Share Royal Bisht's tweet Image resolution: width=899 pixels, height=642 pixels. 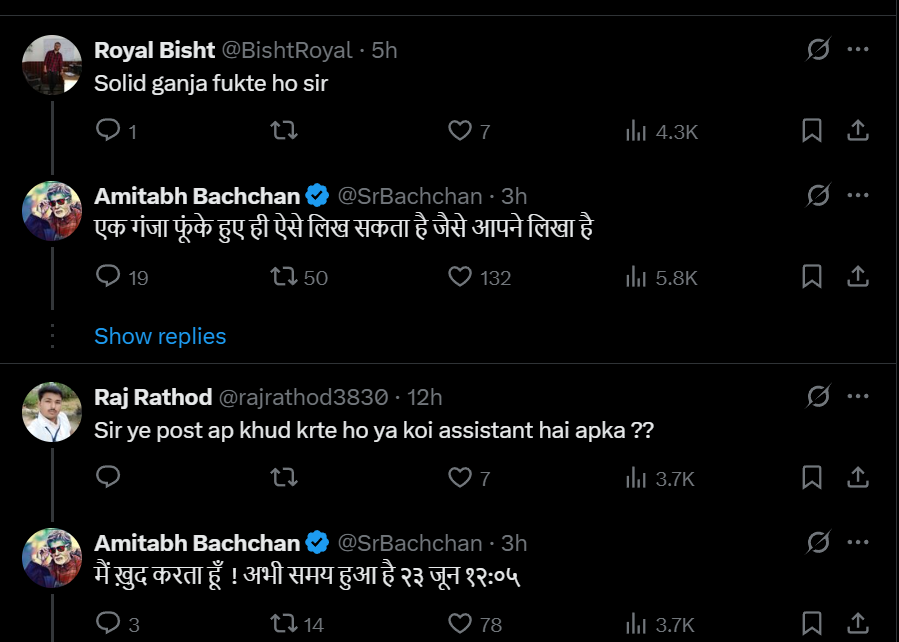(857, 131)
